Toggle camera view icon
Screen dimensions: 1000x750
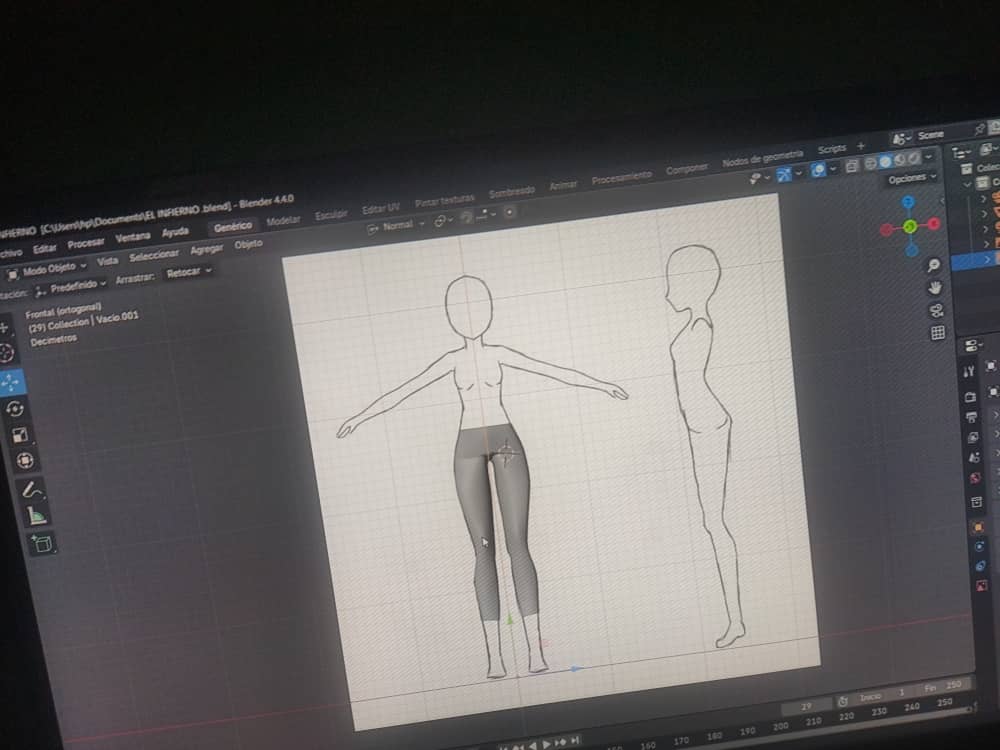936,311
